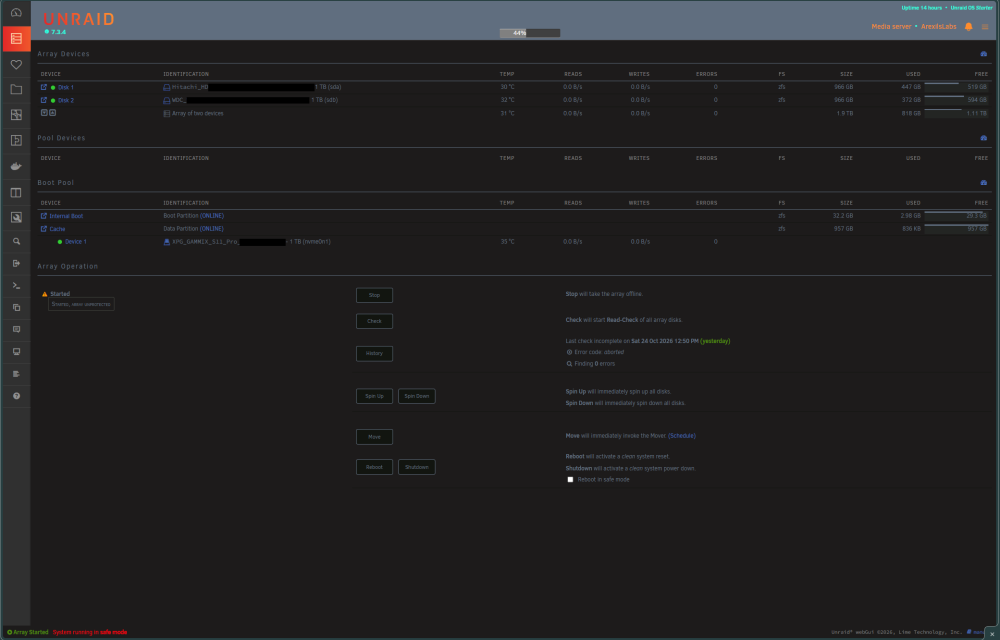Open the Internal Boot link
Viewport: 1000px width, 640px height.
pos(66,215)
